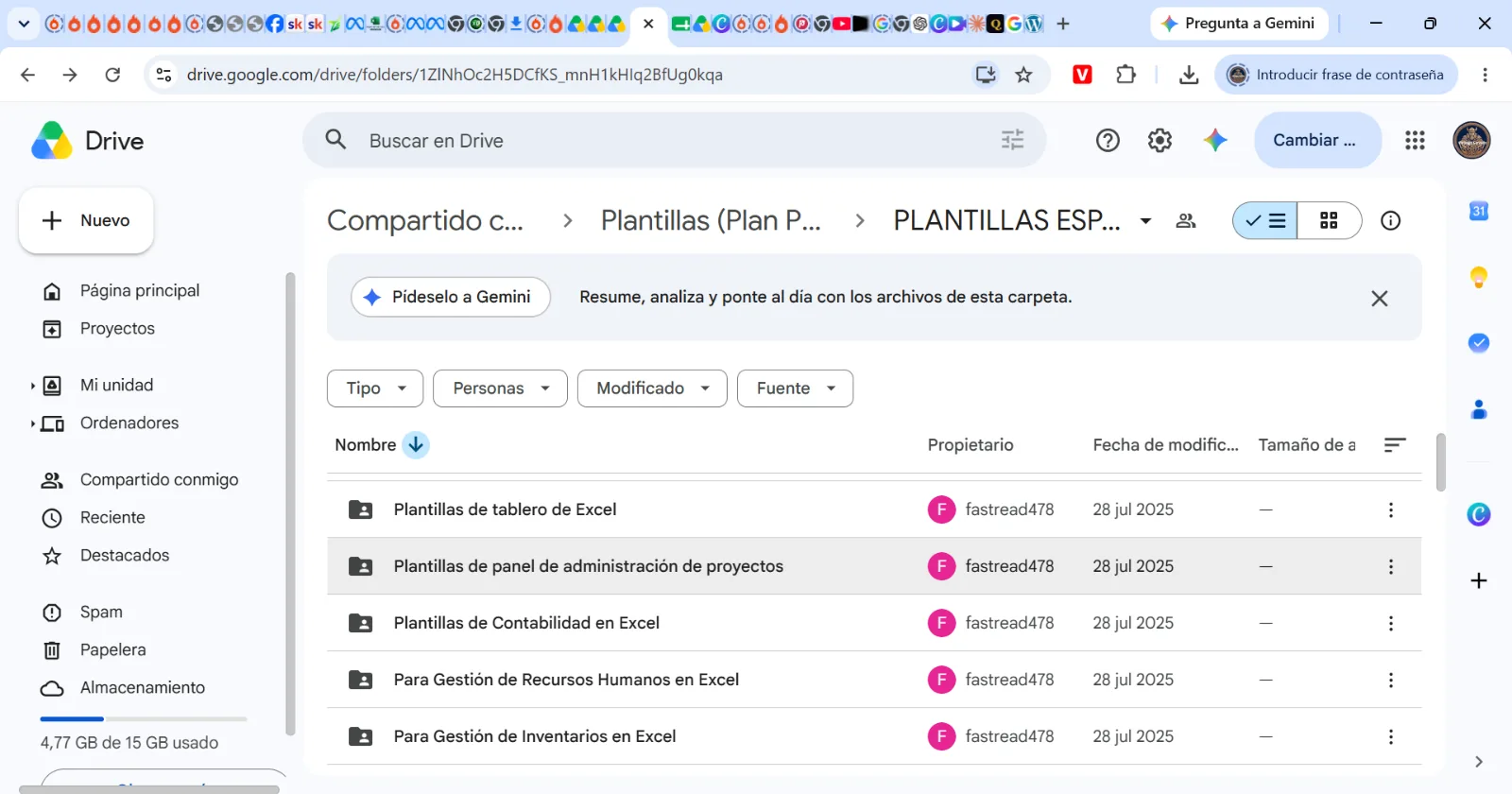Open the Modificado filter dropdown
Screen dimensions: 1512x794
[x=652, y=388]
